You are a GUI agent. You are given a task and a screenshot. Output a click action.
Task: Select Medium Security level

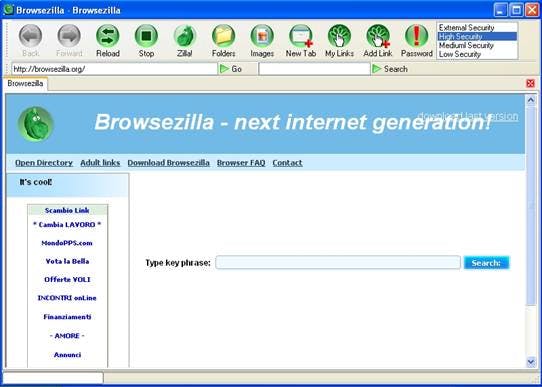tap(477, 45)
